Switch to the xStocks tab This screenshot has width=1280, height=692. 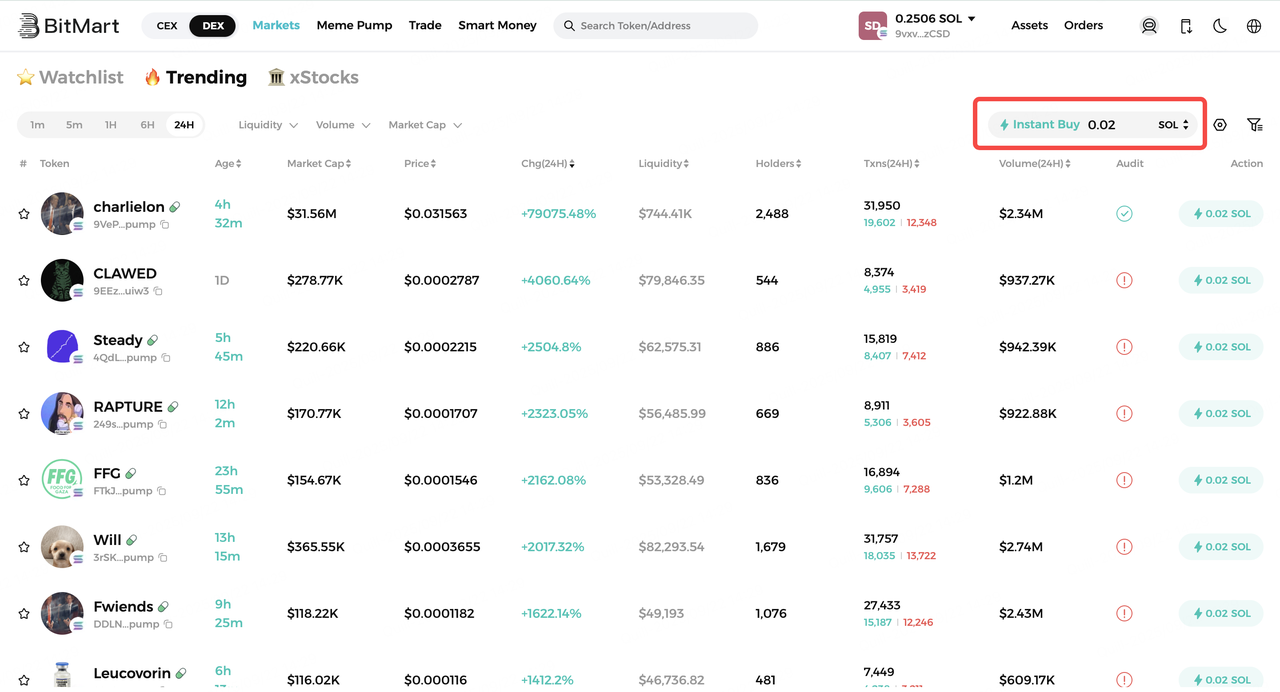313,77
